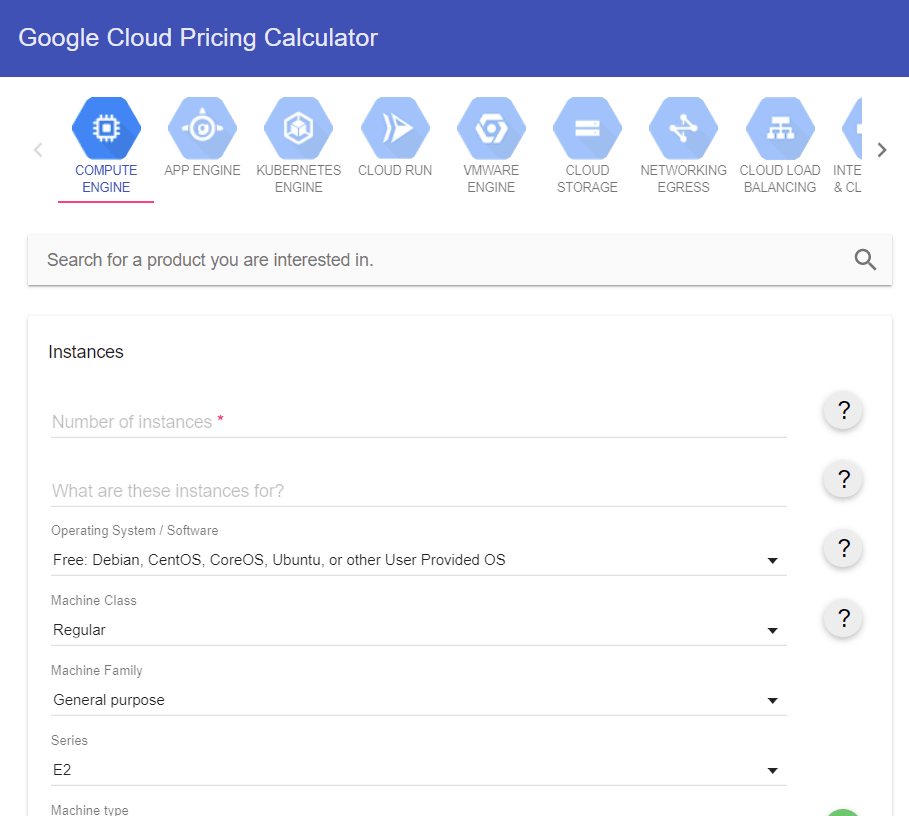Click the Machine type label

(90, 810)
